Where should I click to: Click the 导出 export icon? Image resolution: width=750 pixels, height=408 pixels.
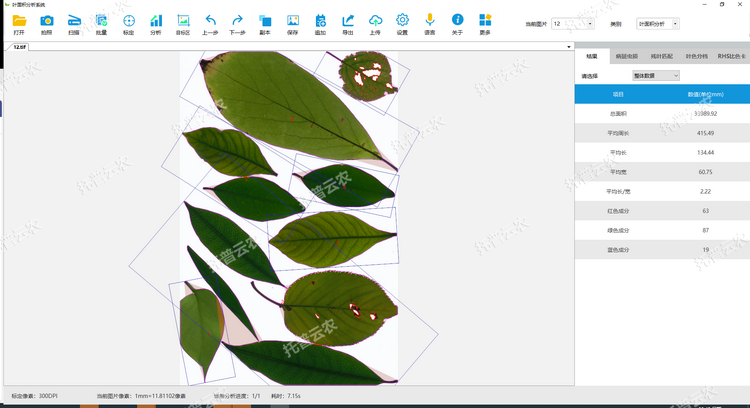tap(347, 21)
